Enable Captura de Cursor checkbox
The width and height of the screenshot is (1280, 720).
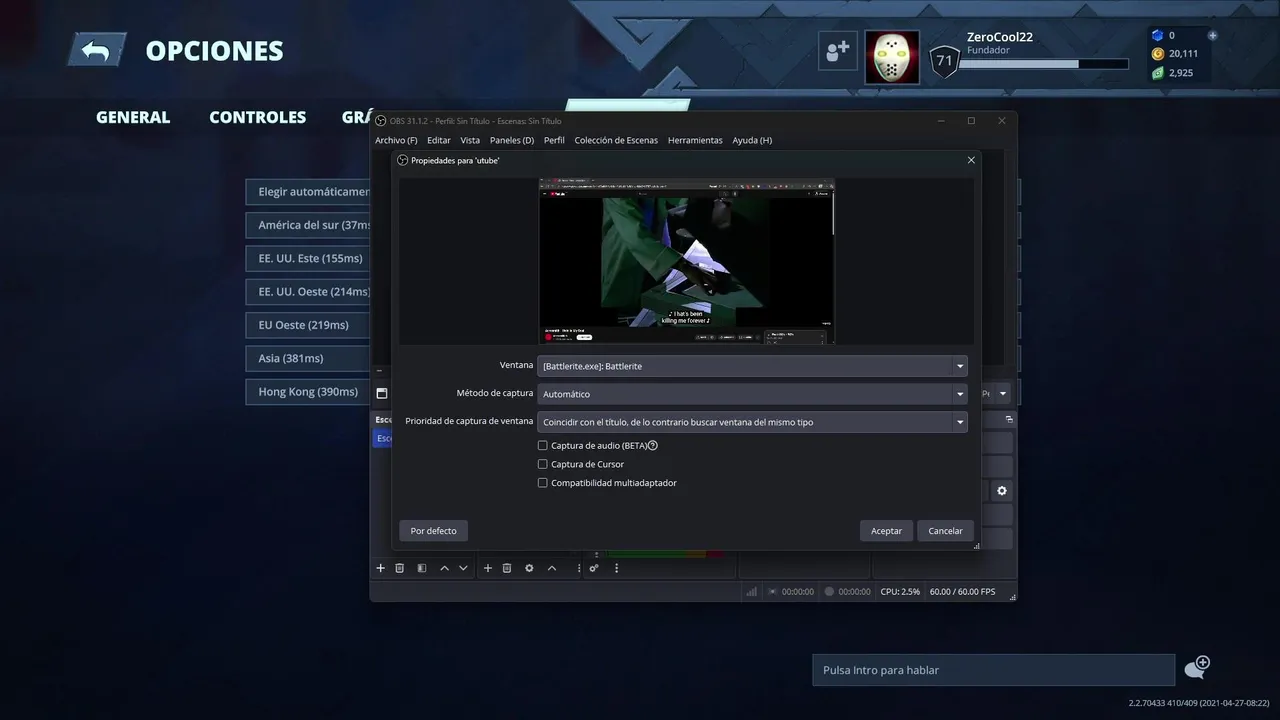pyautogui.click(x=543, y=464)
